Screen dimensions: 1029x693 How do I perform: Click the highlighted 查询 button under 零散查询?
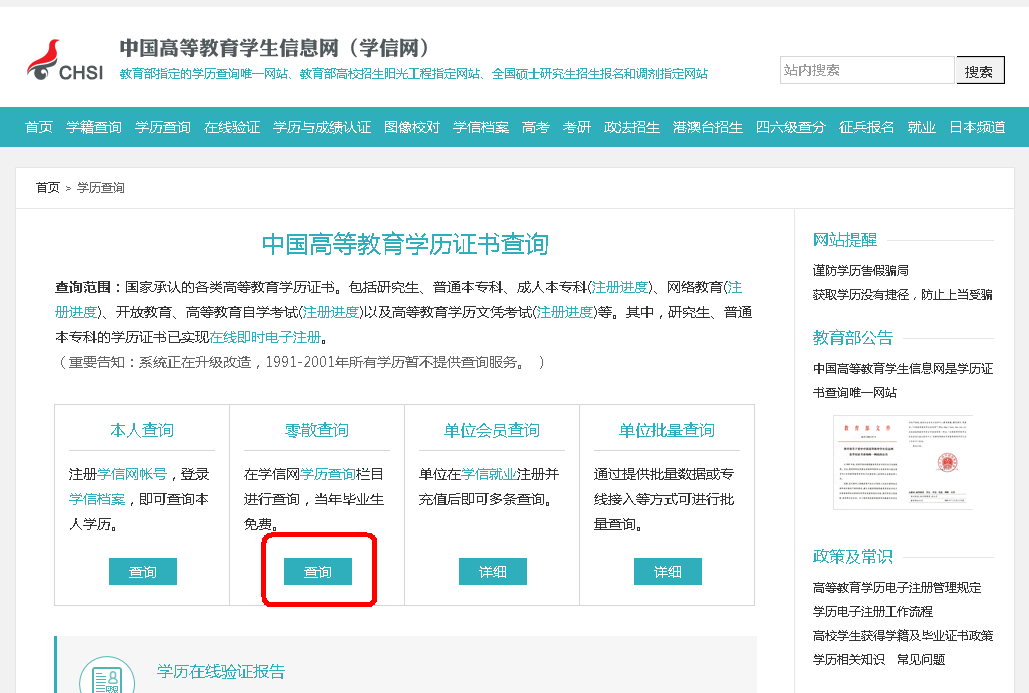(318, 572)
